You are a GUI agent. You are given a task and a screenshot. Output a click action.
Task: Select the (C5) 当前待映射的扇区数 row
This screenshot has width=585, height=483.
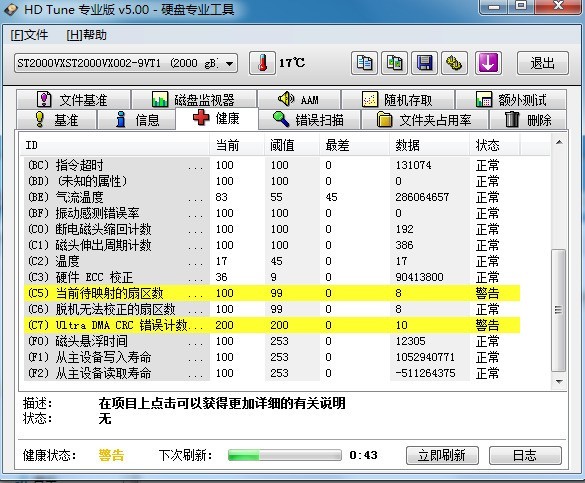(272, 293)
